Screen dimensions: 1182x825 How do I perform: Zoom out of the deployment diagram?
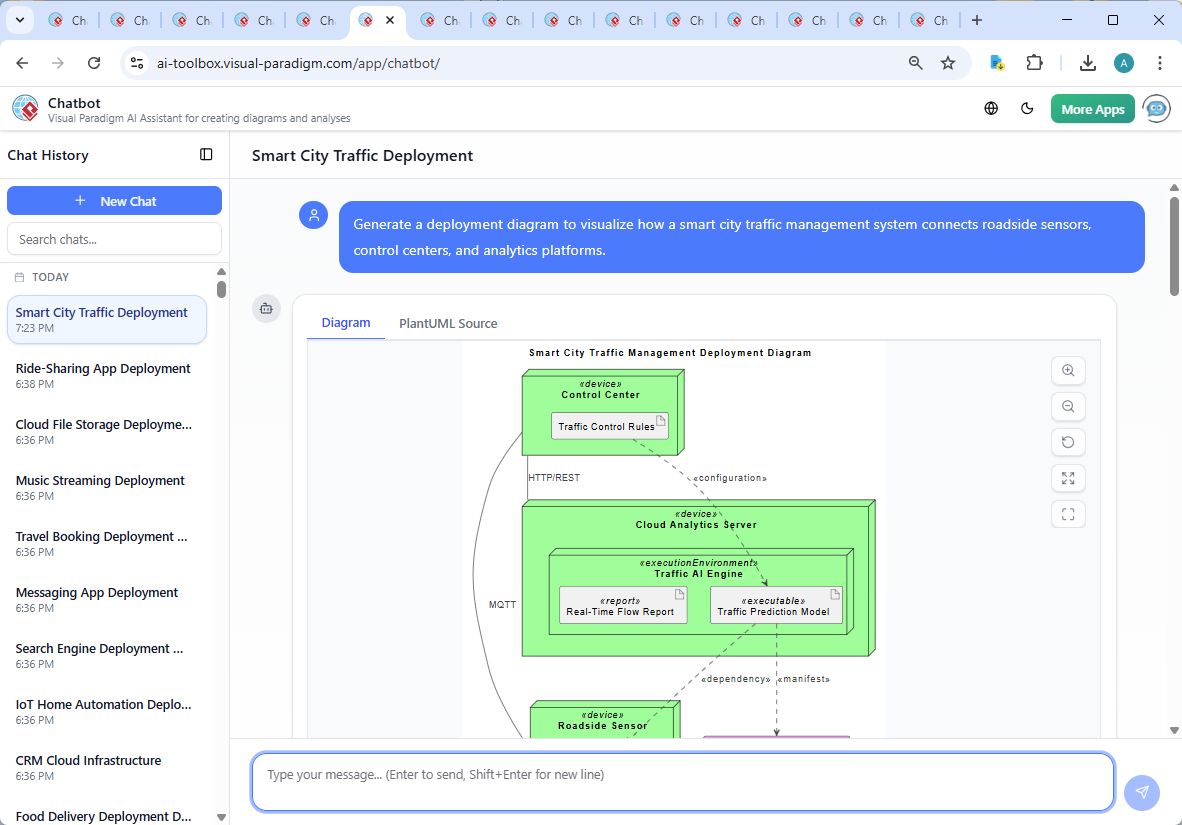1068,406
